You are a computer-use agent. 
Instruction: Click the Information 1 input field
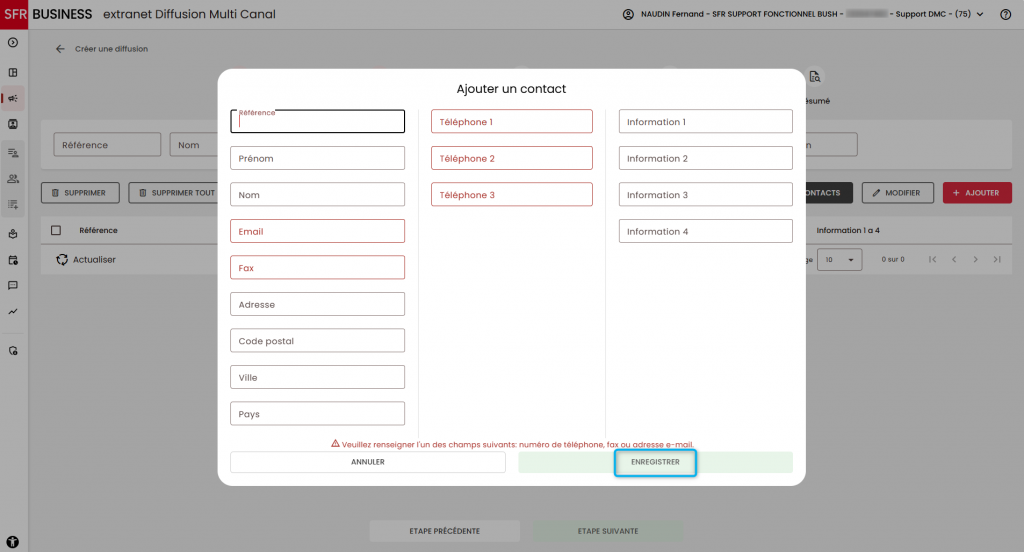pyautogui.click(x=705, y=122)
